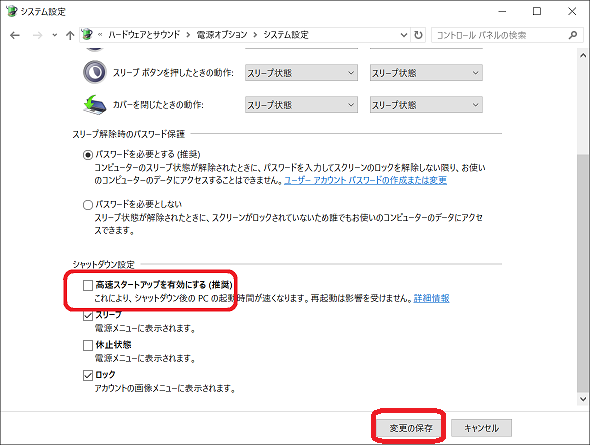Click the vertical scrollbar down arrow

tap(583, 398)
